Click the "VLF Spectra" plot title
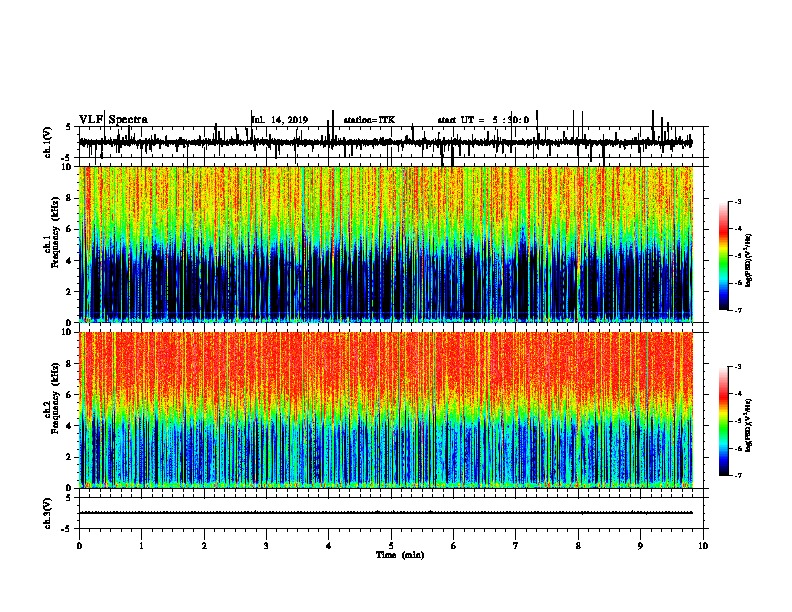This screenshot has width=792, height=612. point(113,120)
